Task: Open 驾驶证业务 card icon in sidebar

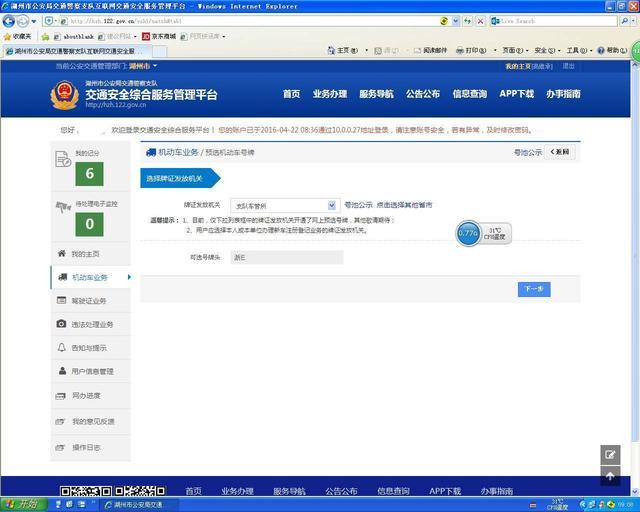Action: pos(61,301)
